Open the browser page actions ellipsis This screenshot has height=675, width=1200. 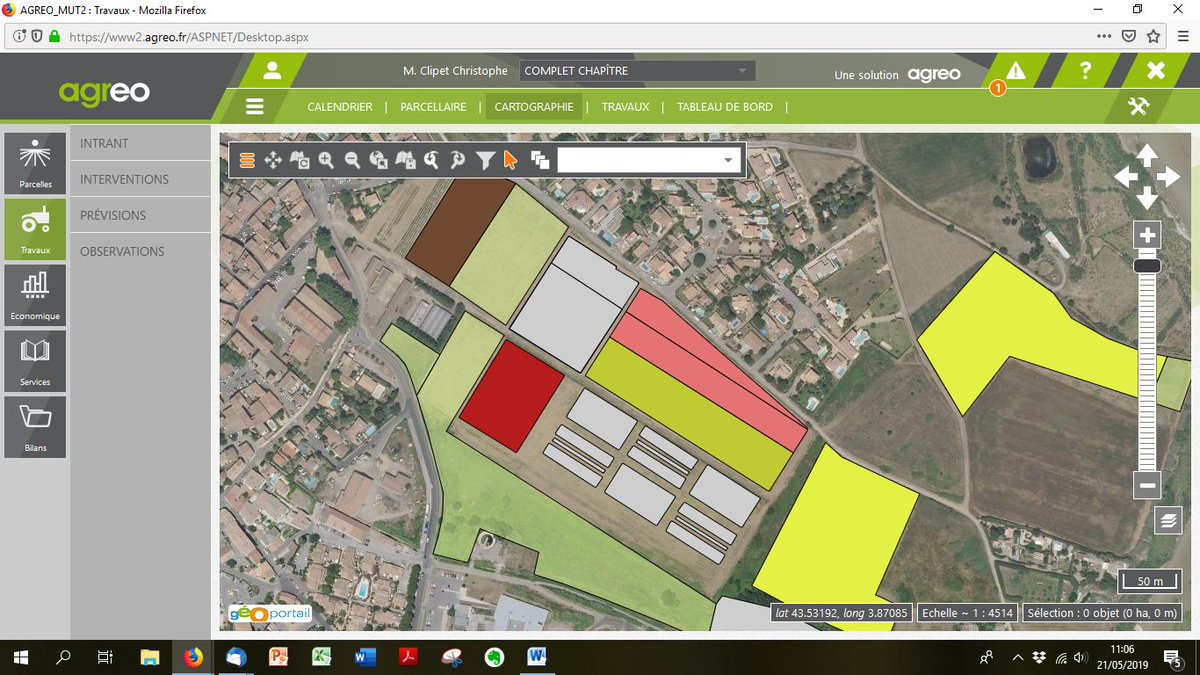point(1103,36)
